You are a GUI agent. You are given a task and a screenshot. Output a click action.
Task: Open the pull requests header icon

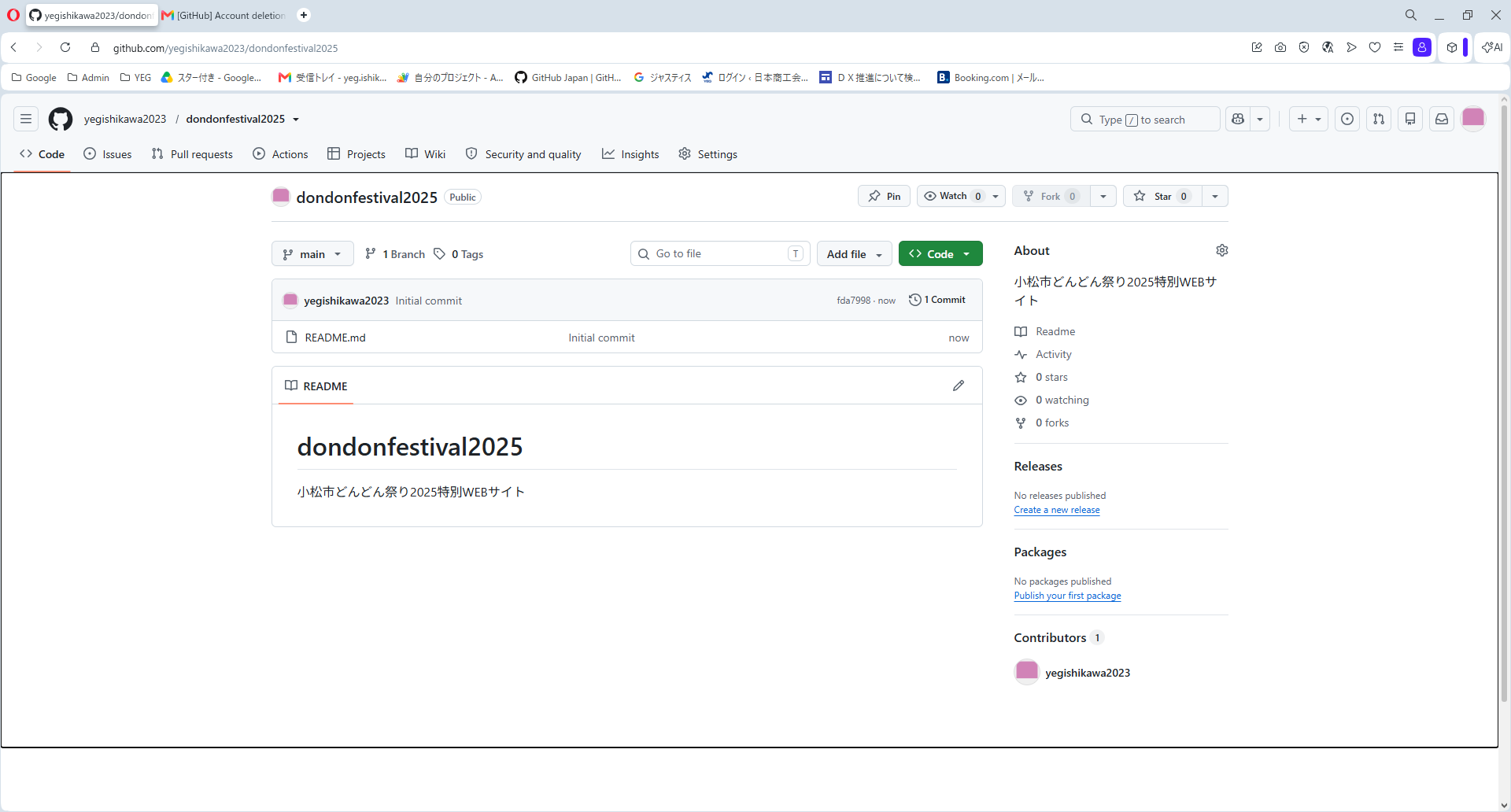(x=1379, y=119)
